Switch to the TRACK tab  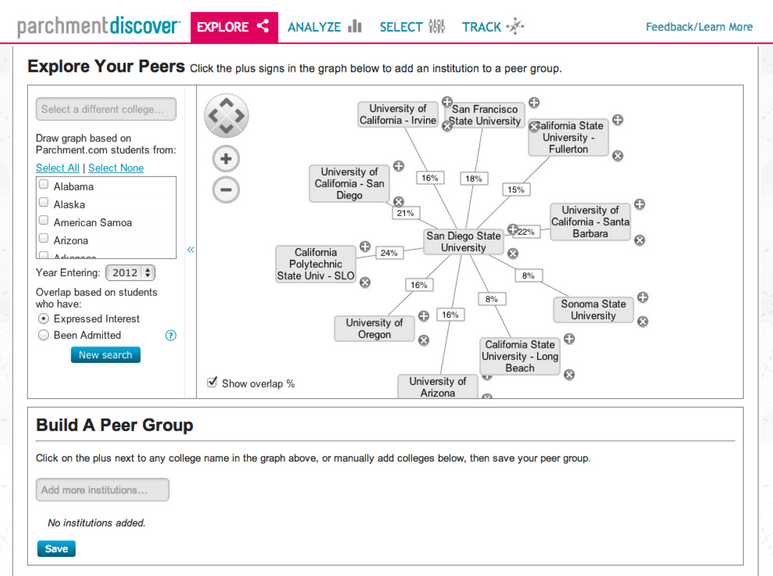coord(492,27)
